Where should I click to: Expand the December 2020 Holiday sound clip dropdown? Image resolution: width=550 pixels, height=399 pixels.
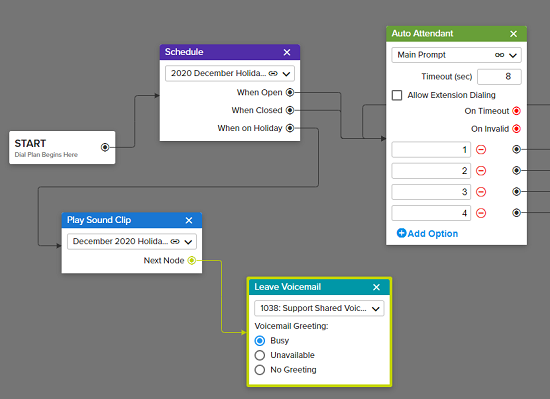click(x=132, y=242)
